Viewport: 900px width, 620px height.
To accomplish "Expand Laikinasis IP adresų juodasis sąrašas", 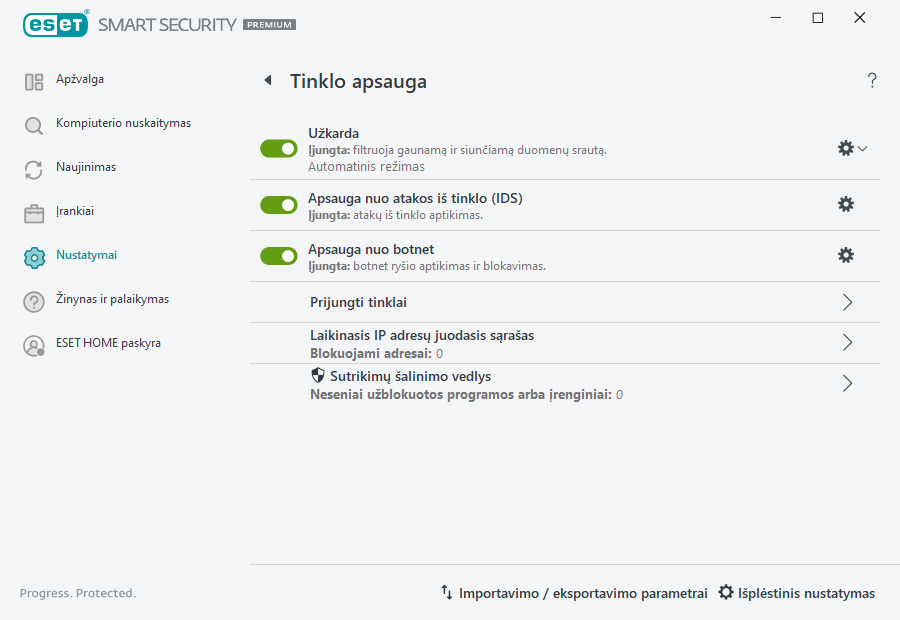I will click(846, 342).
